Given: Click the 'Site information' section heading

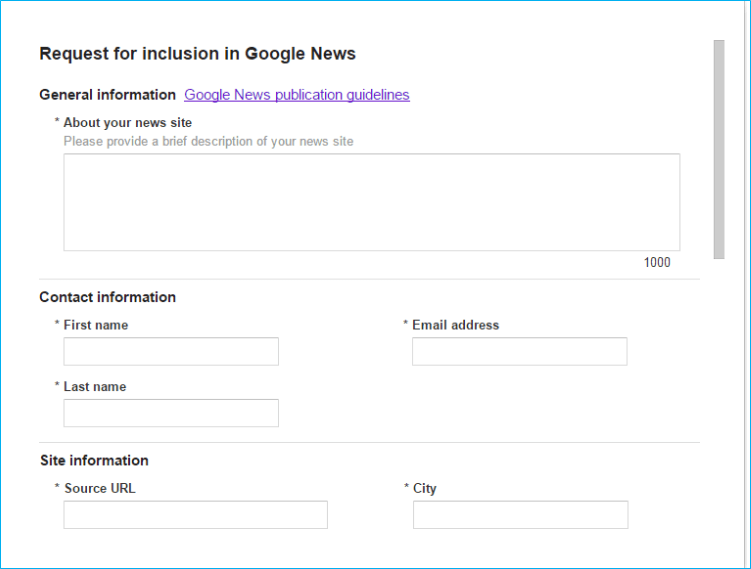Looking at the screenshot, I should 94,461.
